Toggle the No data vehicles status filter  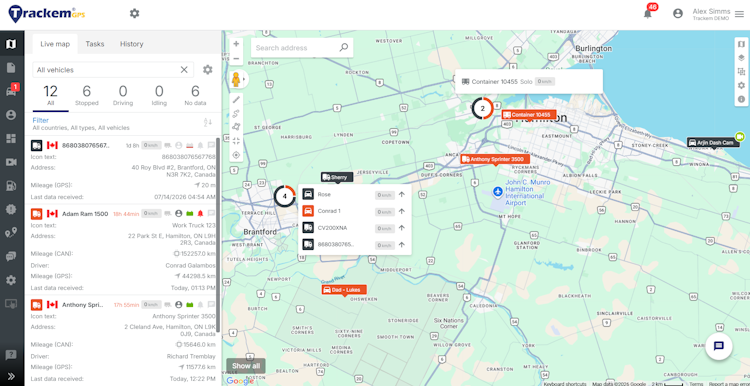pyautogui.click(x=195, y=95)
